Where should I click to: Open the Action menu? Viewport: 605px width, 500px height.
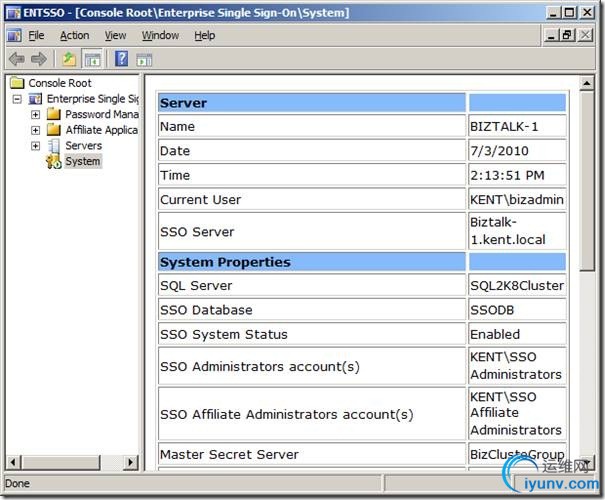74,35
